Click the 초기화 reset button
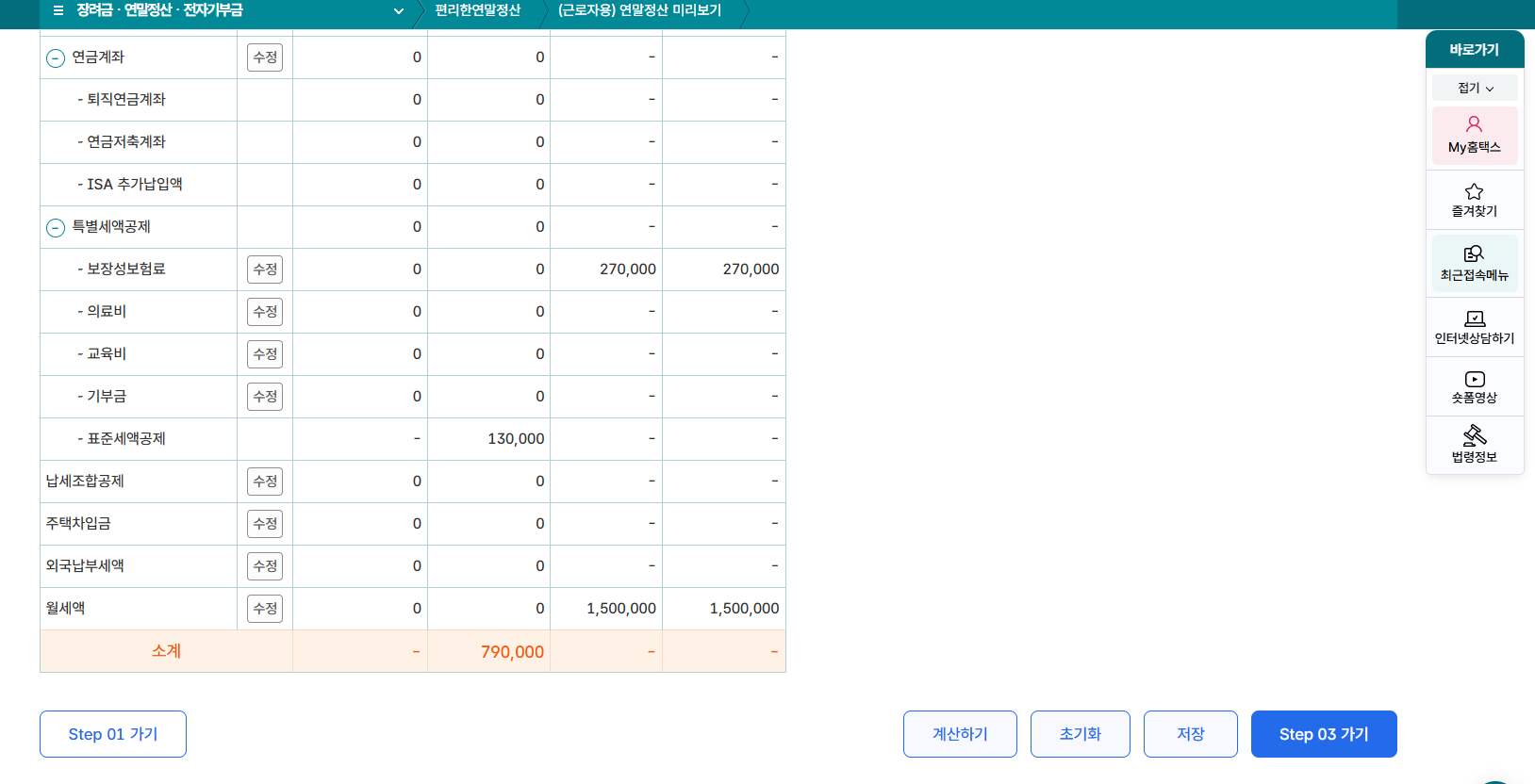The height and width of the screenshot is (784, 1535). point(1081,734)
